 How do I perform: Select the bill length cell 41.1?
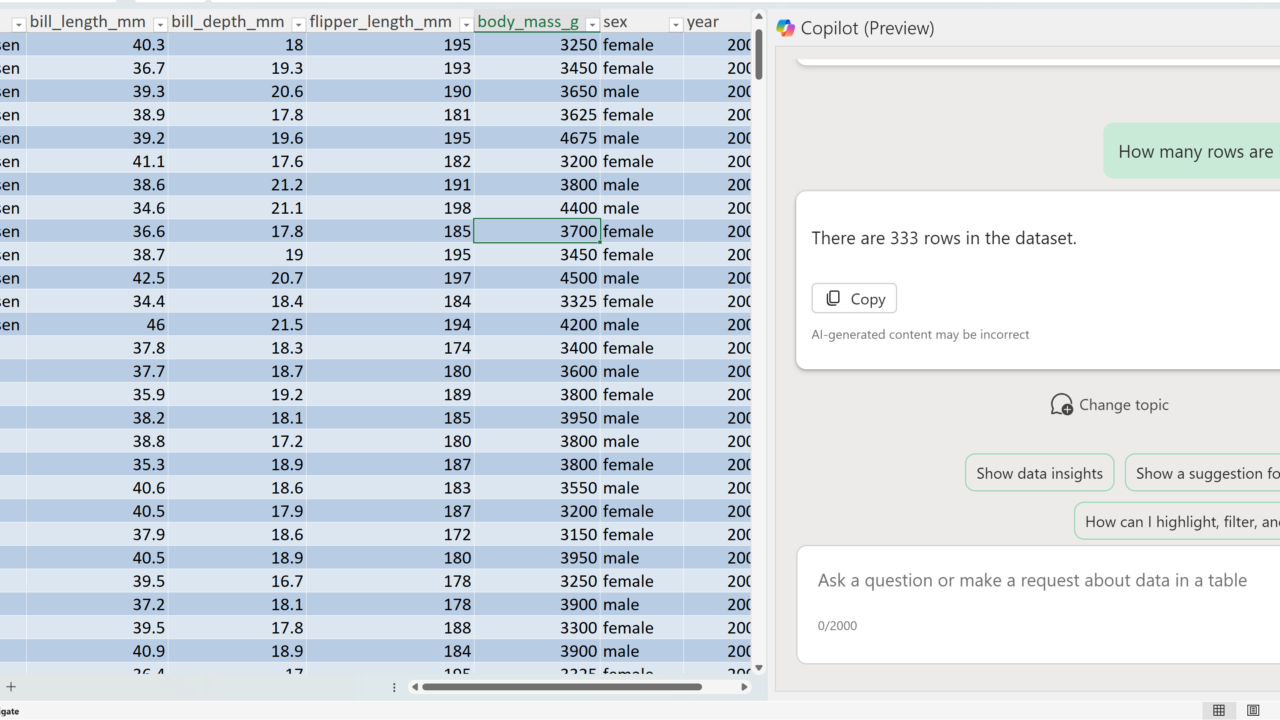(98, 161)
